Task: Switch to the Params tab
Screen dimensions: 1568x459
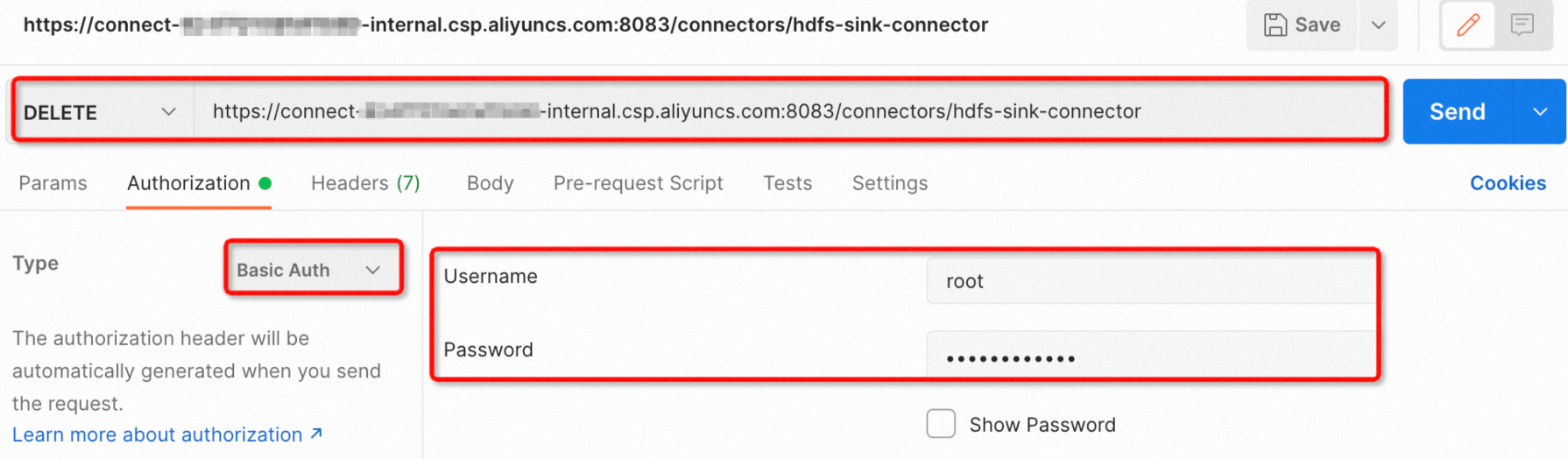Action: pyautogui.click(x=53, y=183)
